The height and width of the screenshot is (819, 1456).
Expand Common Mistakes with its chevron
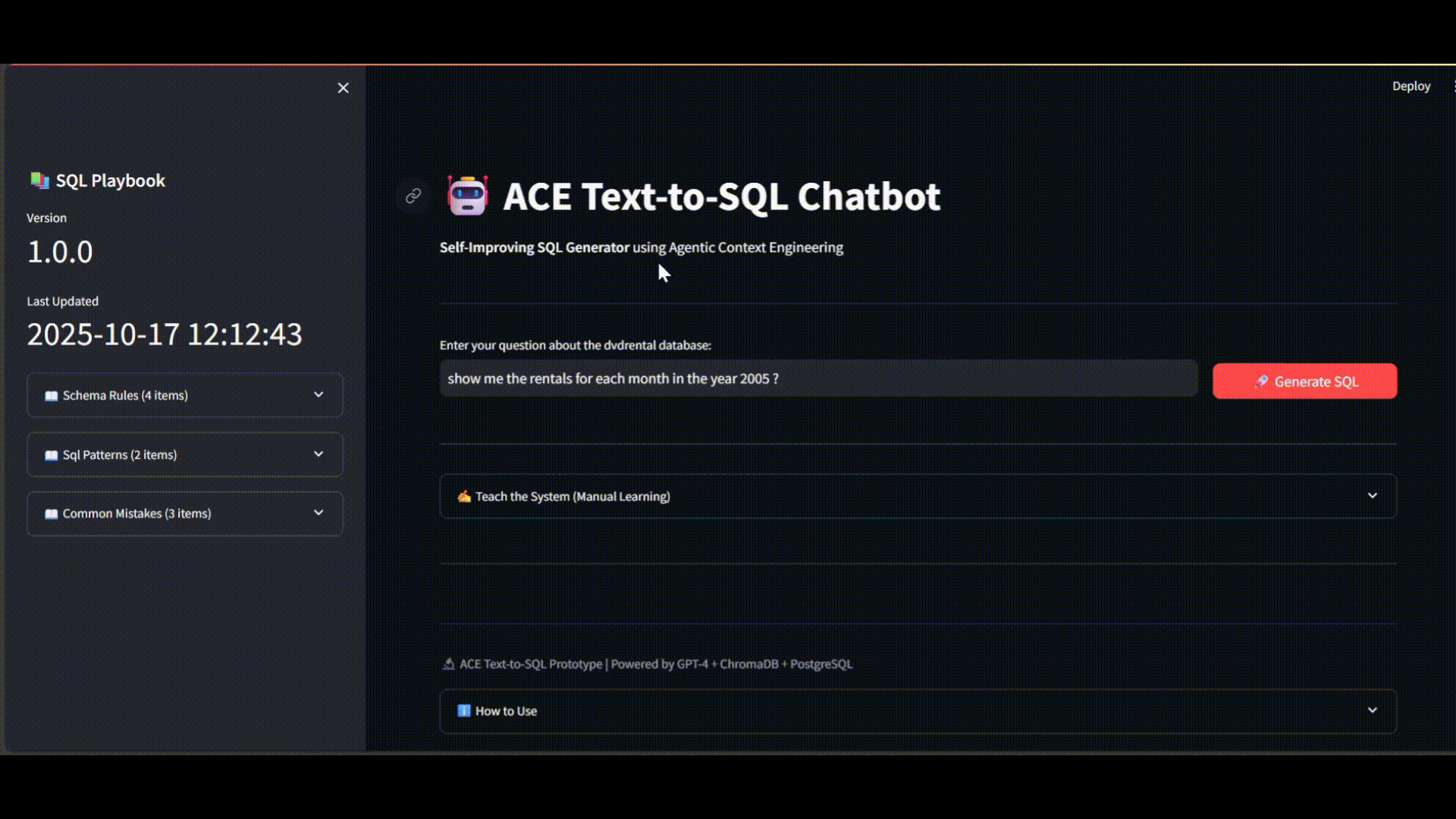[x=318, y=513]
